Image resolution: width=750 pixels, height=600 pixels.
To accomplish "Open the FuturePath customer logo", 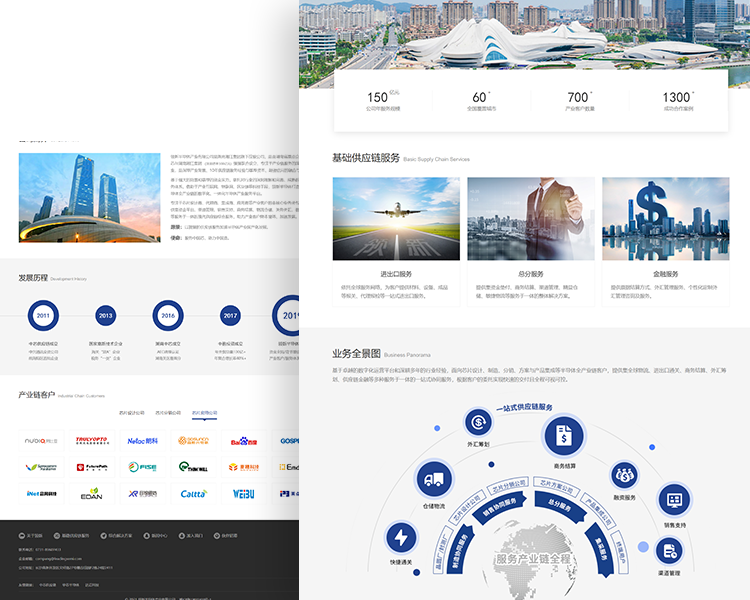I will point(92,467).
